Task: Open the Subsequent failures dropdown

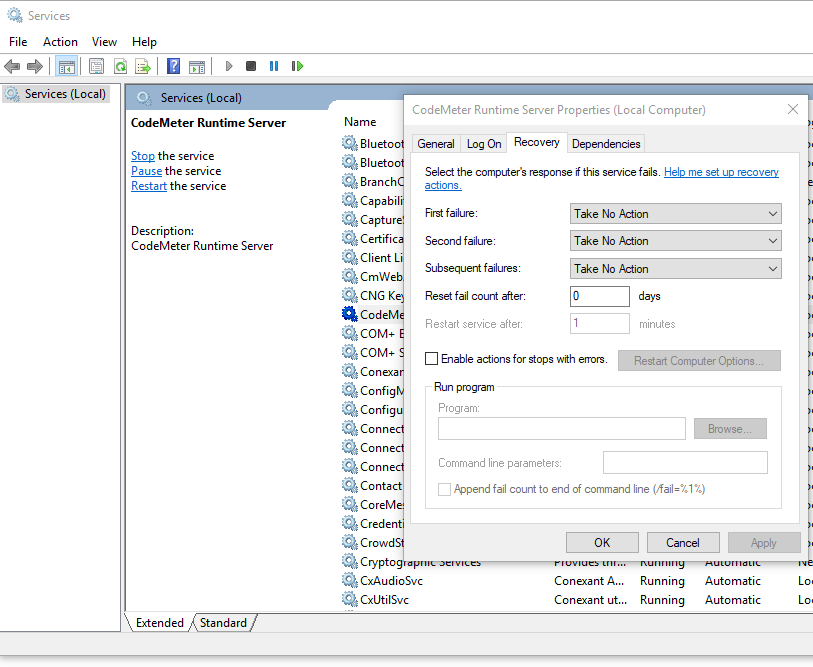Action: tap(676, 269)
